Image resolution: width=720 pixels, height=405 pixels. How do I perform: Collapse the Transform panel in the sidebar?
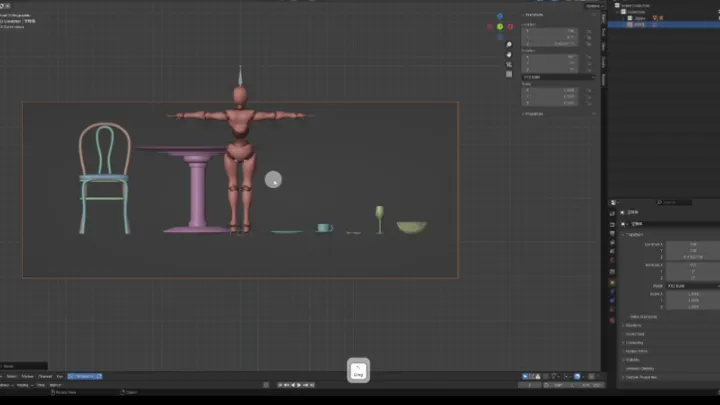pos(533,15)
